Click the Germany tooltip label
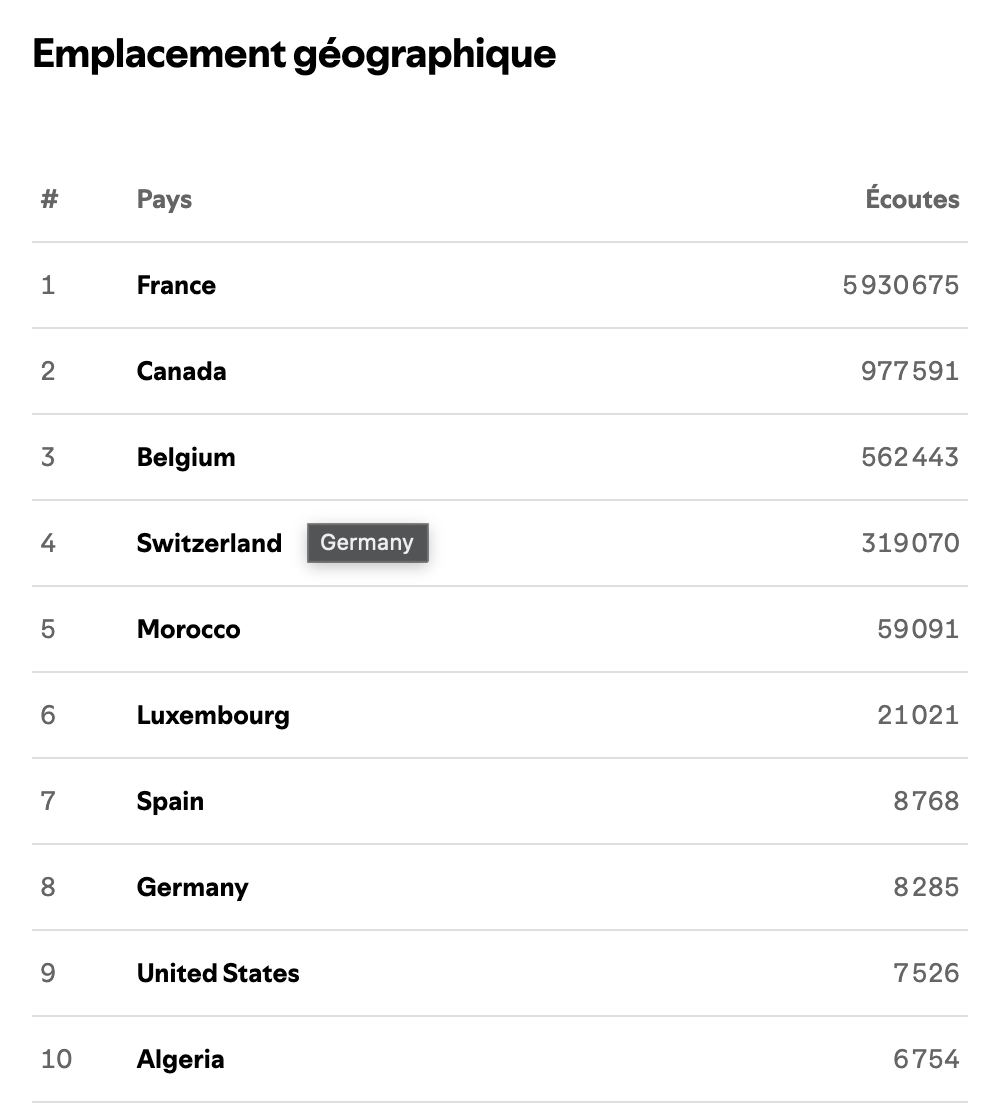 point(367,543)
